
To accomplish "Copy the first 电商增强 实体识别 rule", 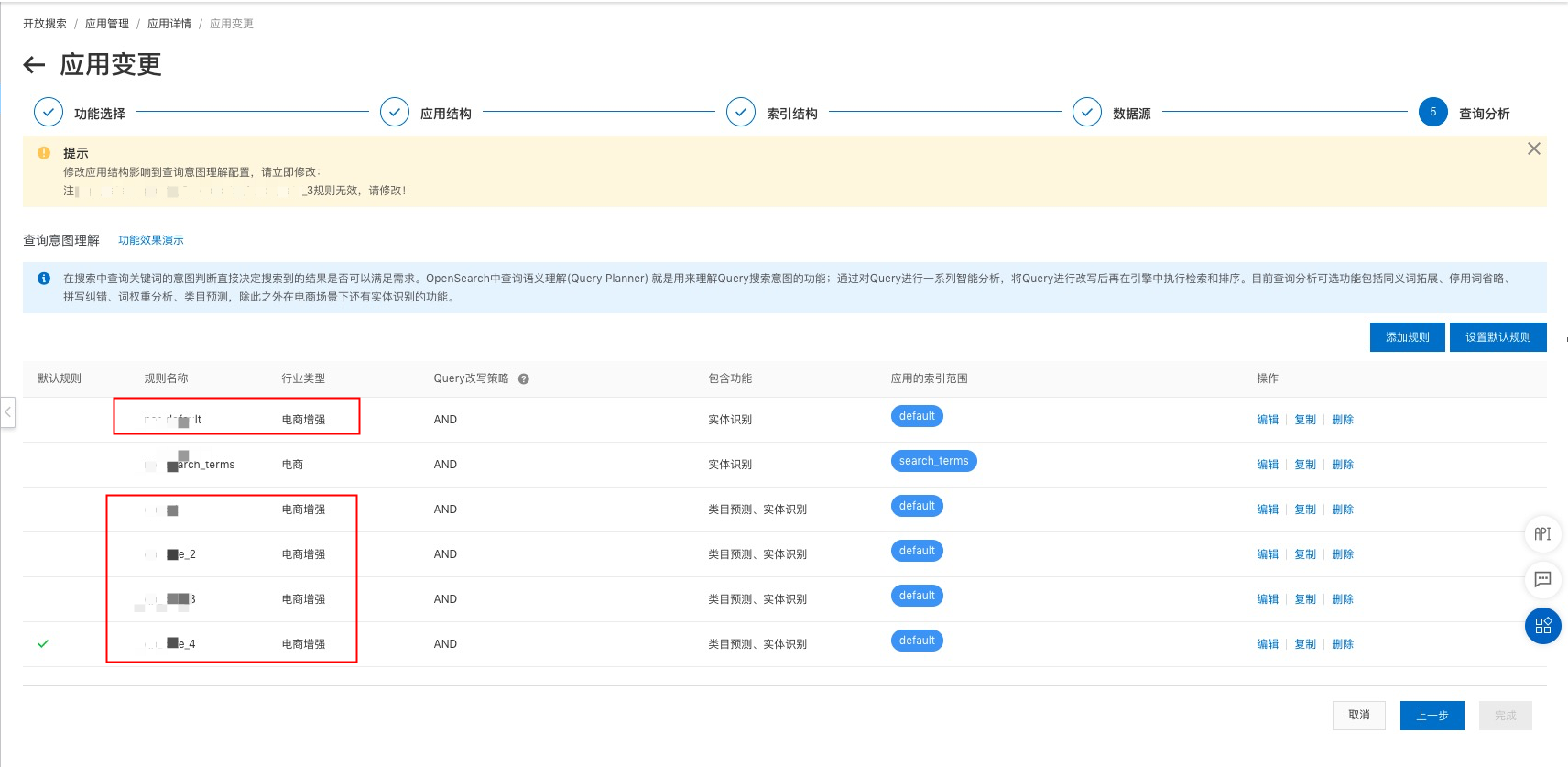I will point(1305,420).
